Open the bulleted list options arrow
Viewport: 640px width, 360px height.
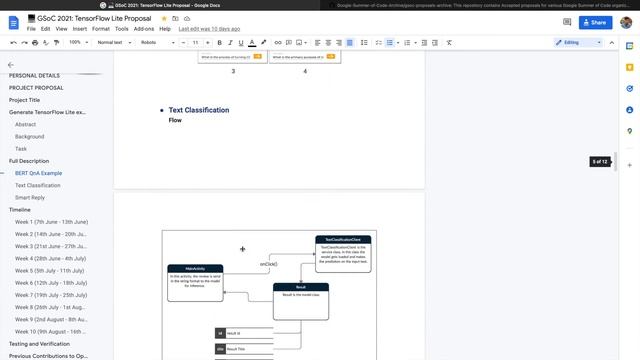[x=398, y=42]
